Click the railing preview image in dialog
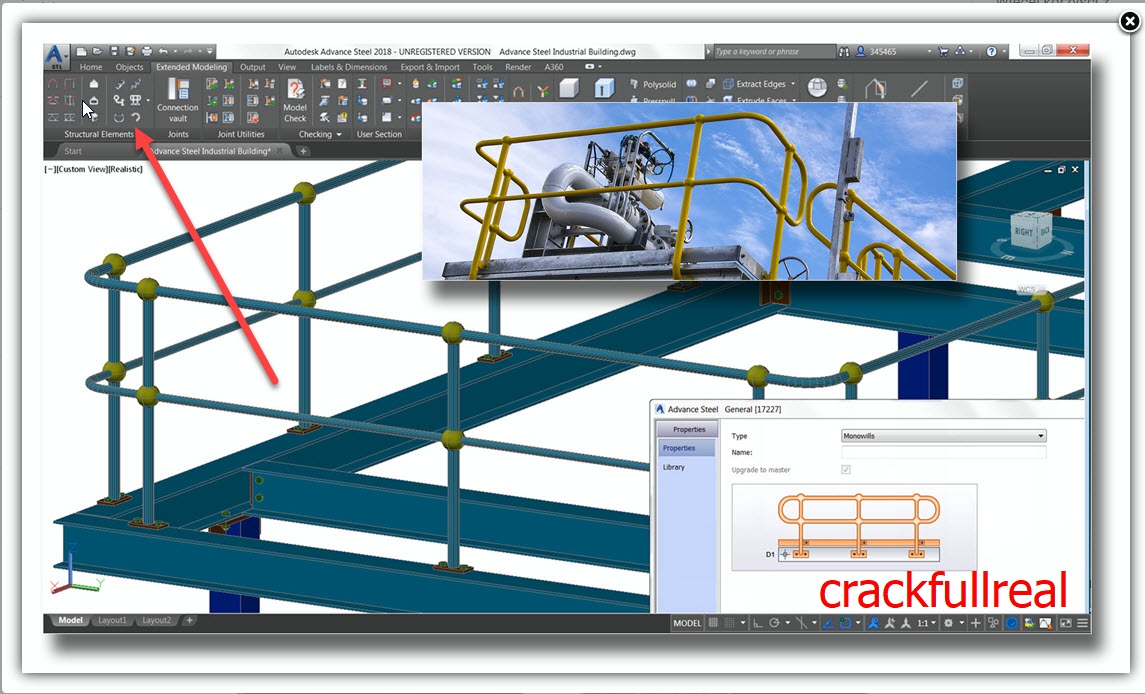 (854, 527)
